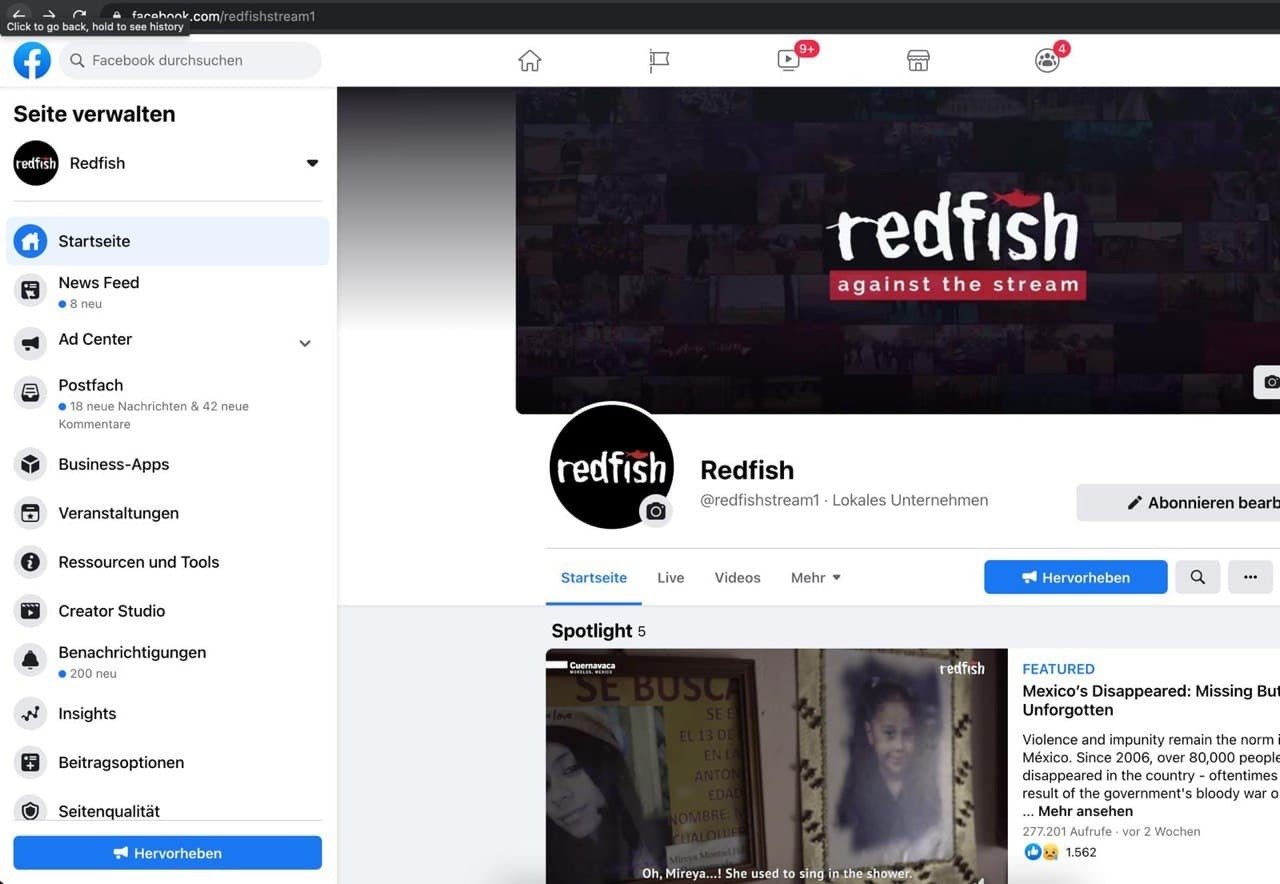This screenshot has height=884, width=1280.
Task: Click the Startseite house icon in sidebar
Action: 31,241
